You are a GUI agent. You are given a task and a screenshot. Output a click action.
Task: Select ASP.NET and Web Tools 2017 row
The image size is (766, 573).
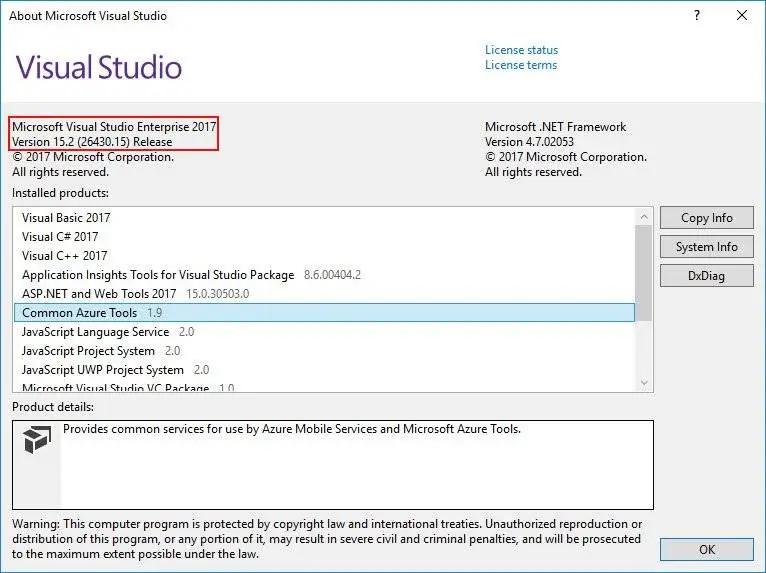pyautogui.click(x=324, y=294)
